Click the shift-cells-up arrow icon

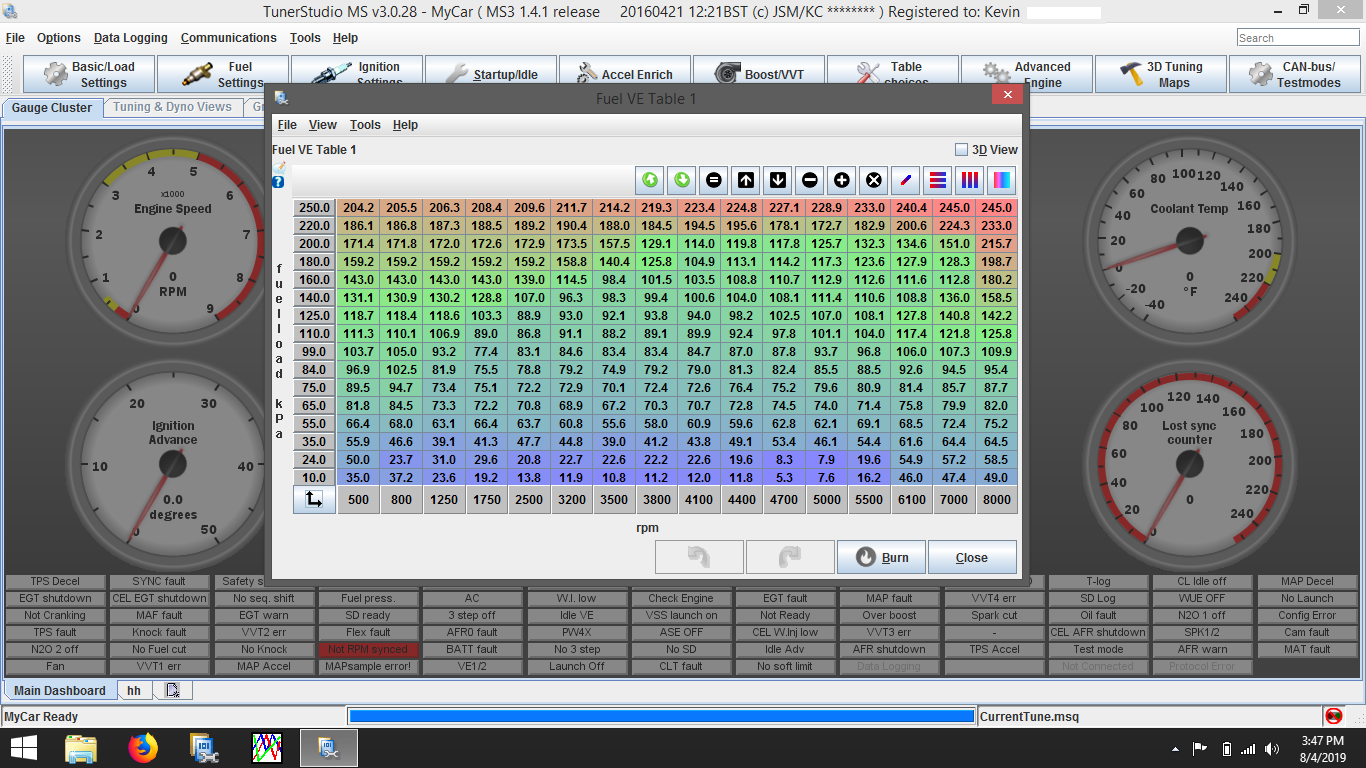pos(747,180)
